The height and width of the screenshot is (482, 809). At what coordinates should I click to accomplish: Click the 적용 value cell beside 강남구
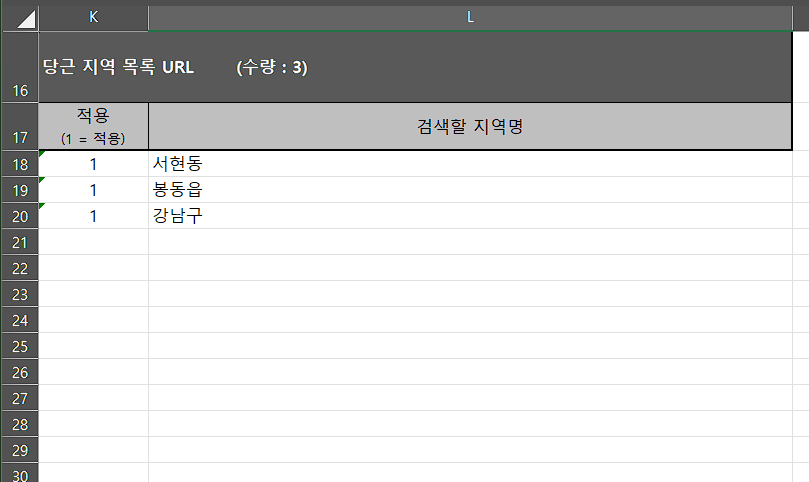point(93,216)
